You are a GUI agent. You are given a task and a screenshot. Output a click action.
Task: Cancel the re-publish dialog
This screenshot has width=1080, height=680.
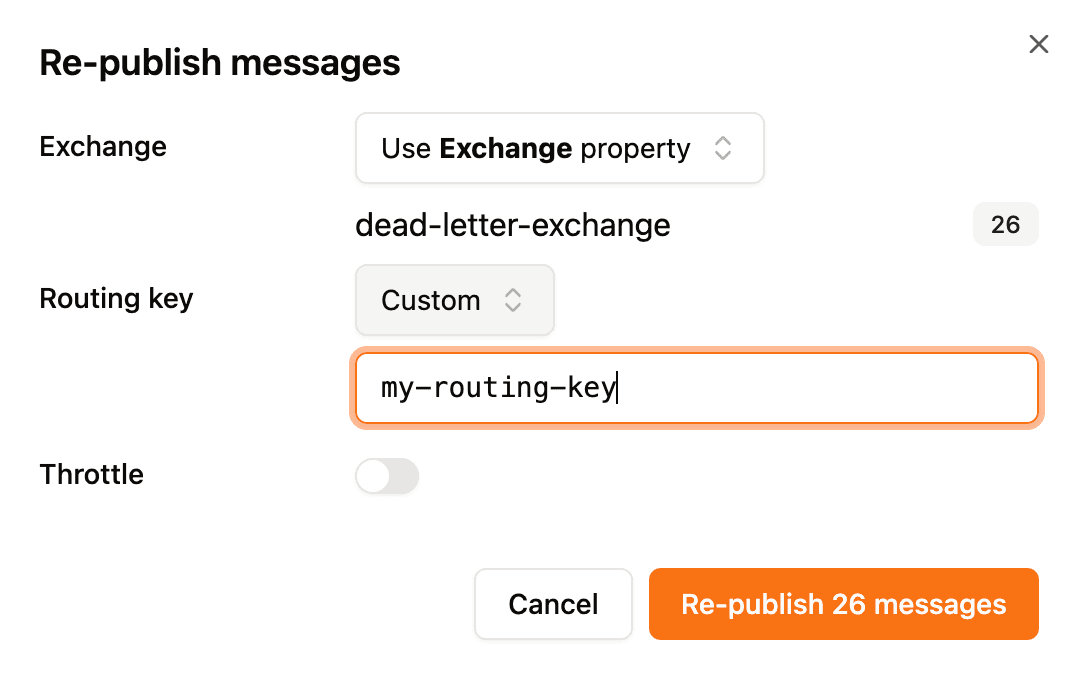pyautogui.click(x=553, y=604)
